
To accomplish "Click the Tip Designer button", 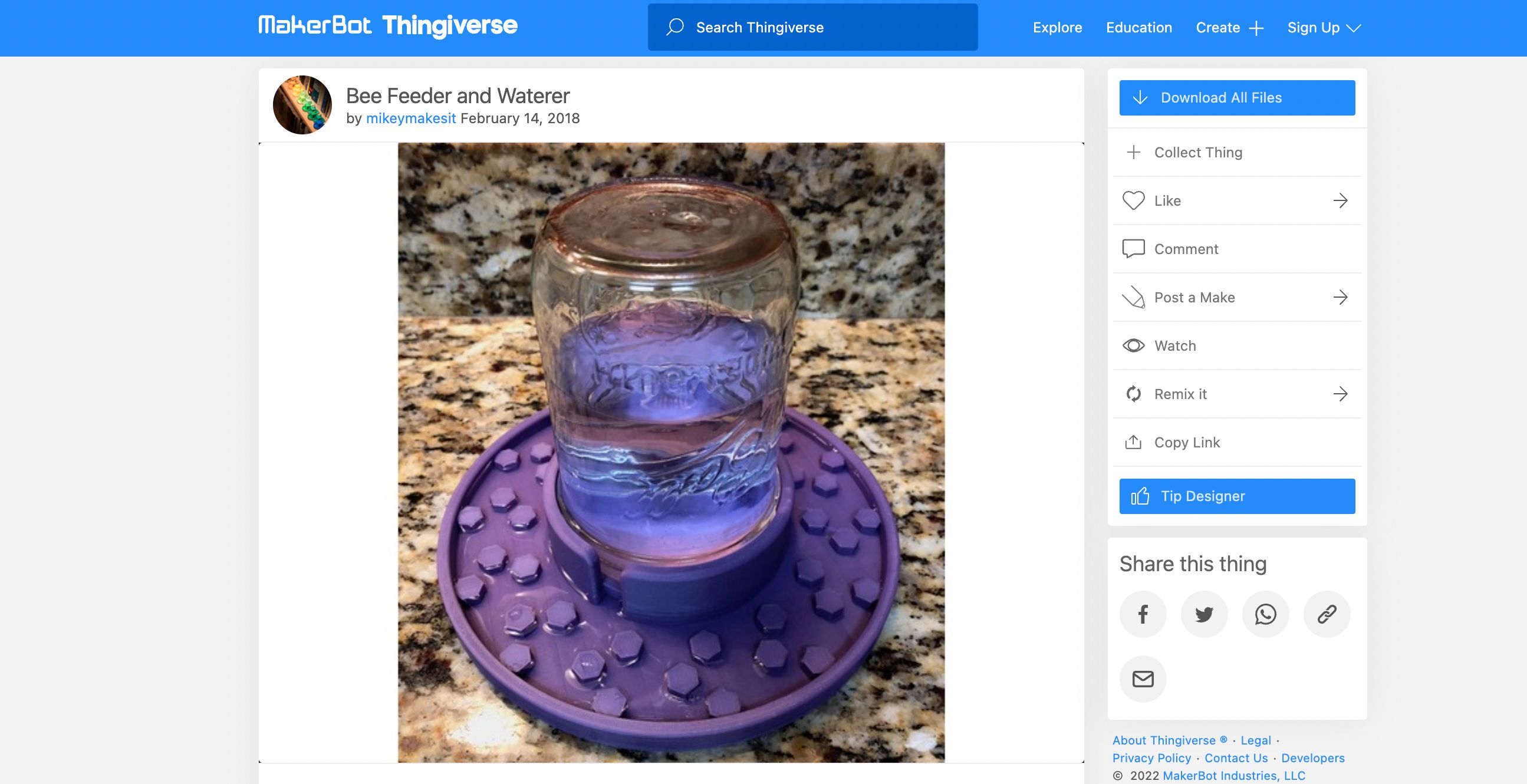I will point(1237,495).
